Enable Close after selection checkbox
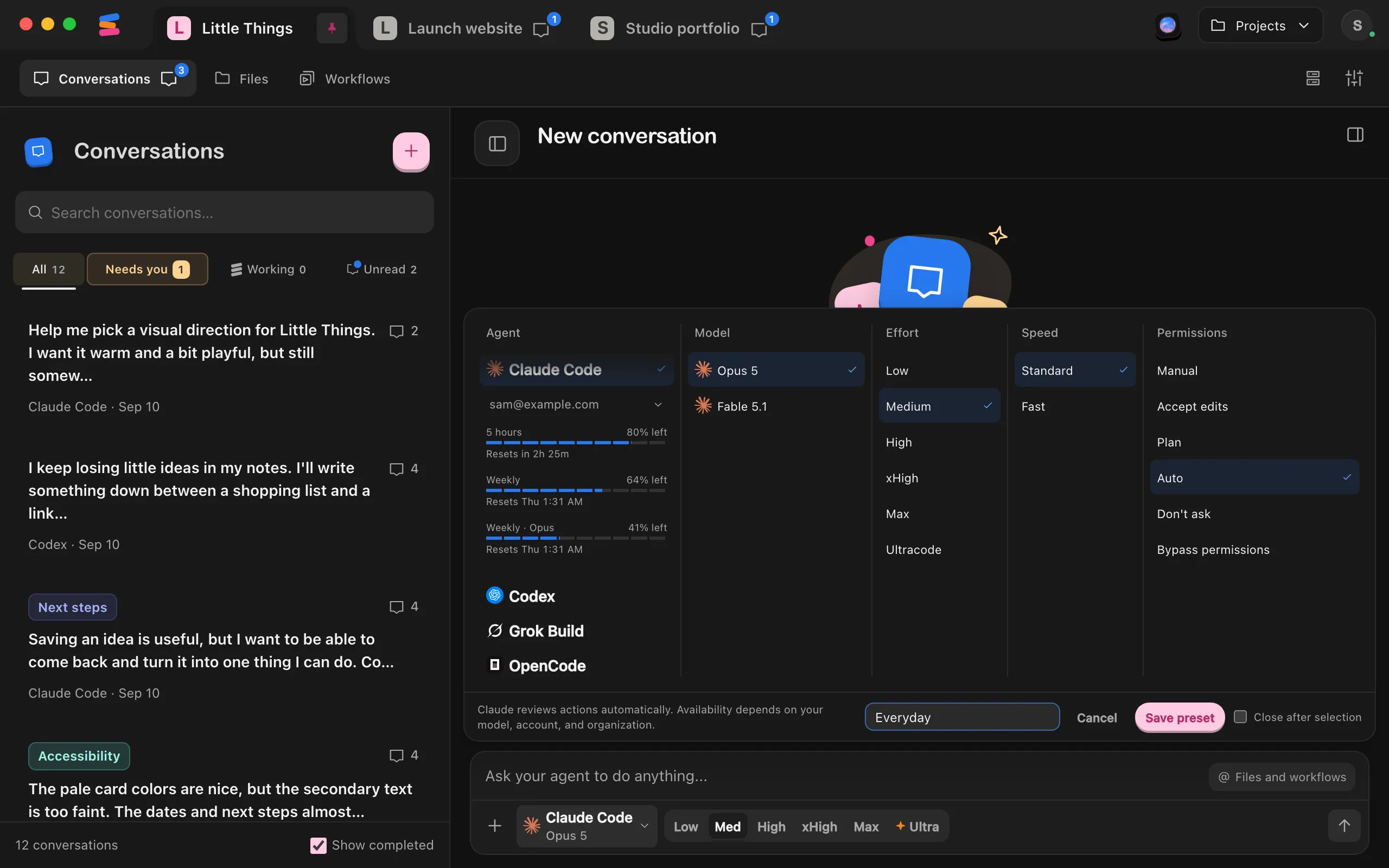 [1240, 717]
